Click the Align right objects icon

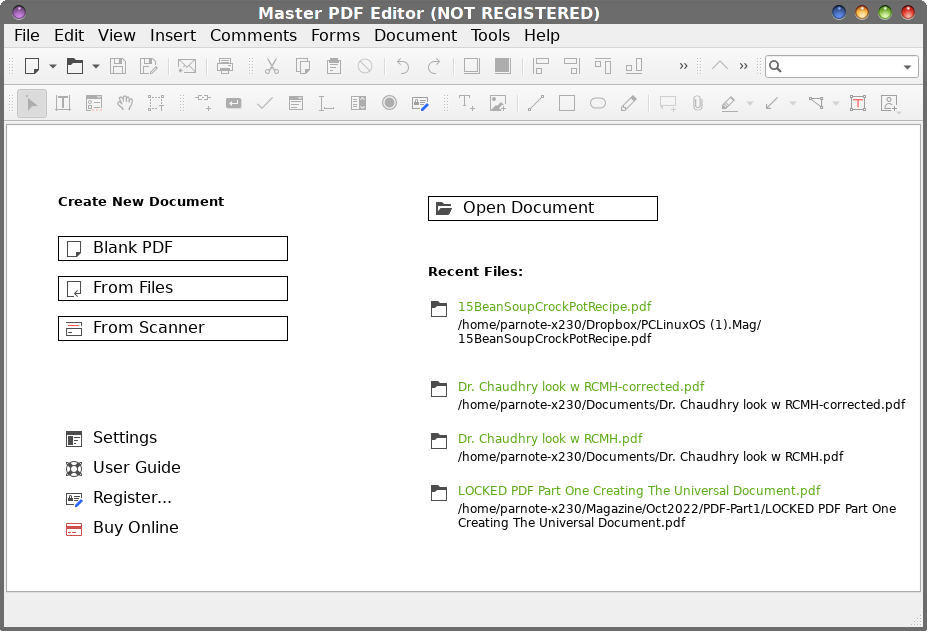[572, 66]
